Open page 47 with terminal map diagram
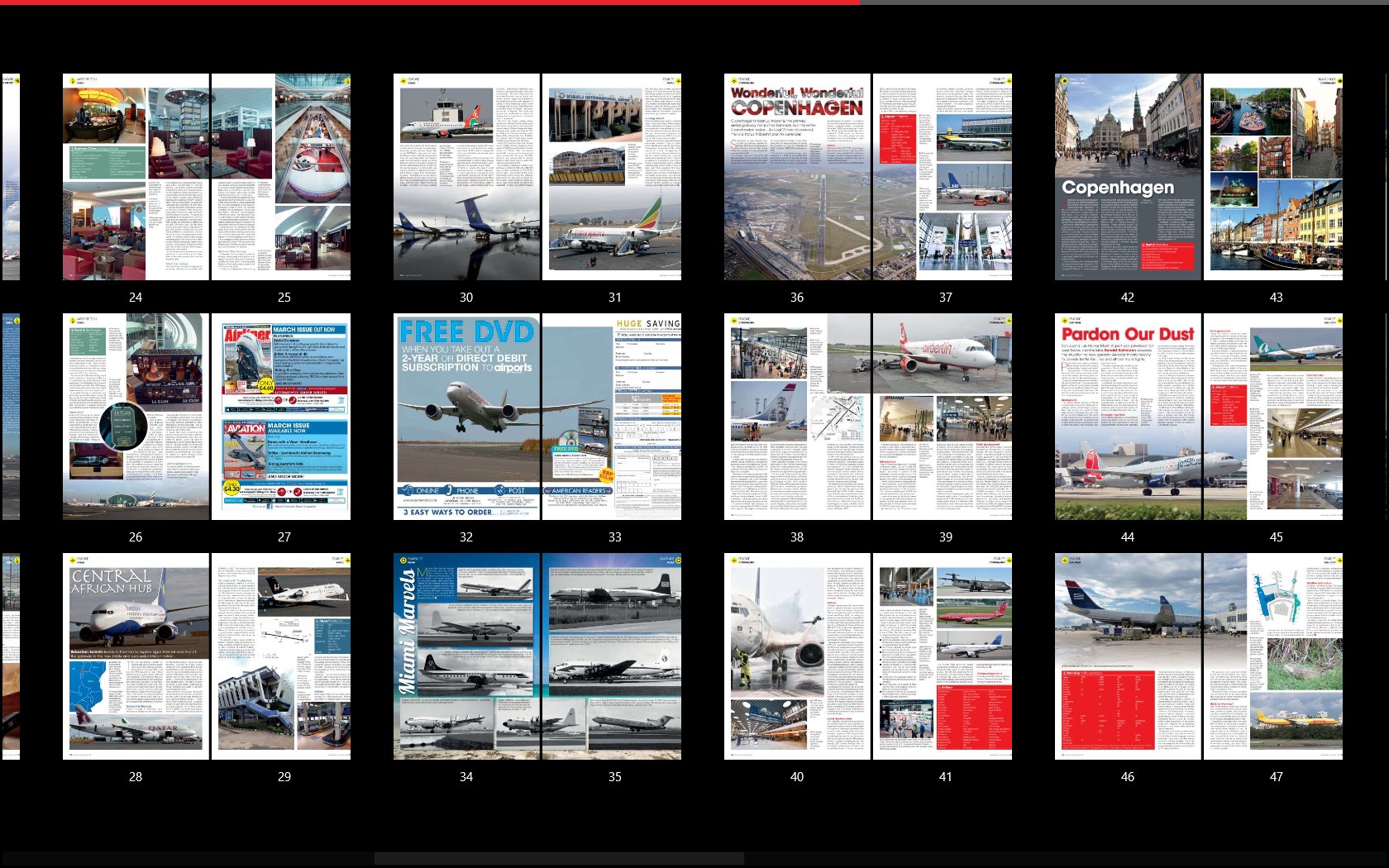The height and width of the screenshot is (868, 1389). click(1273, 656)
